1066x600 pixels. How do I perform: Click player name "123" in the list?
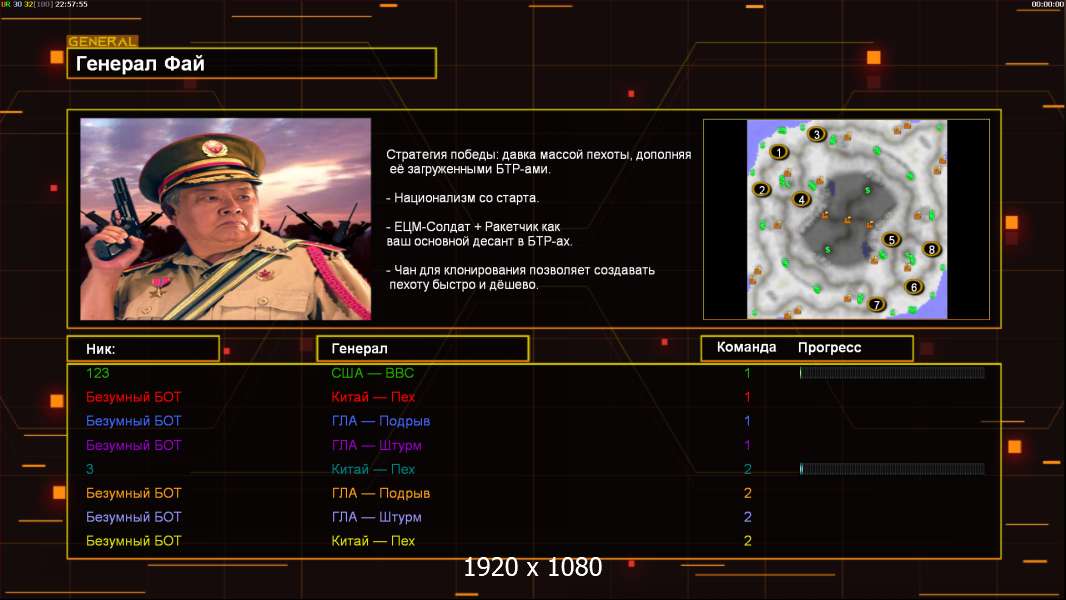pyautogui.click(x=98, y=373)
